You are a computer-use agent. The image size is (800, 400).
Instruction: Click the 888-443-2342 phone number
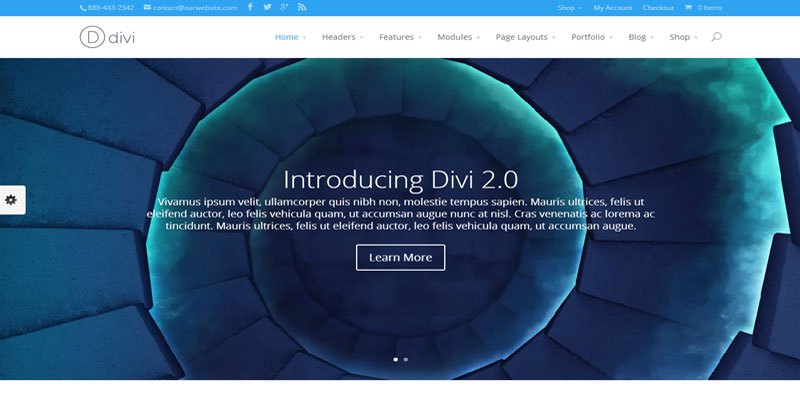(111, 8)
